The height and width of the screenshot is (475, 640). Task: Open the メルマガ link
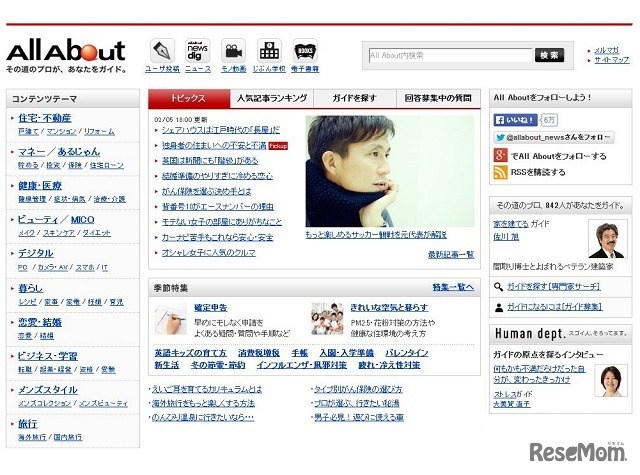pos(606,50)
